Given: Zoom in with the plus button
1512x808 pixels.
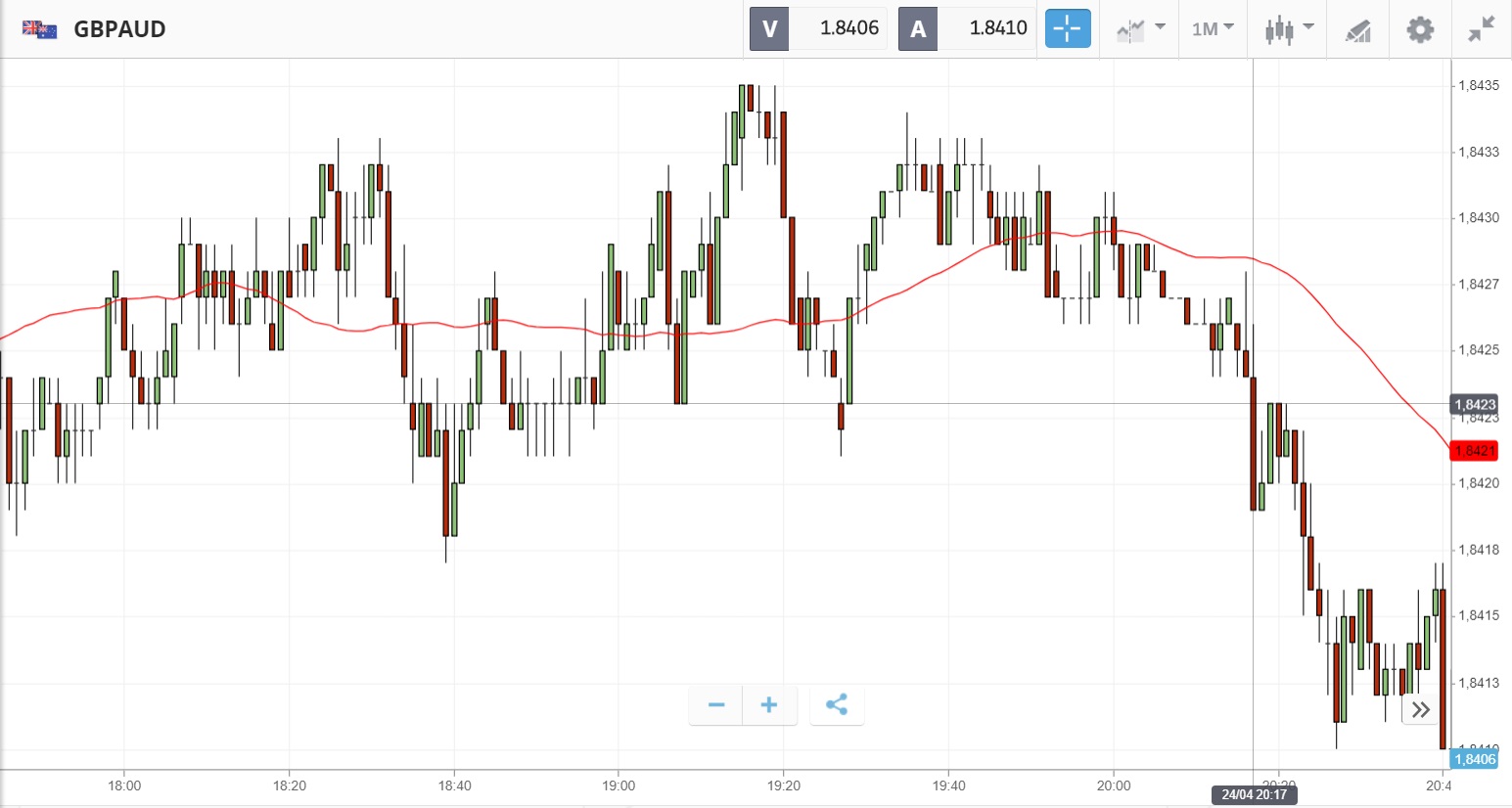Looking at the screenshot, I should (x=769, y=705).
